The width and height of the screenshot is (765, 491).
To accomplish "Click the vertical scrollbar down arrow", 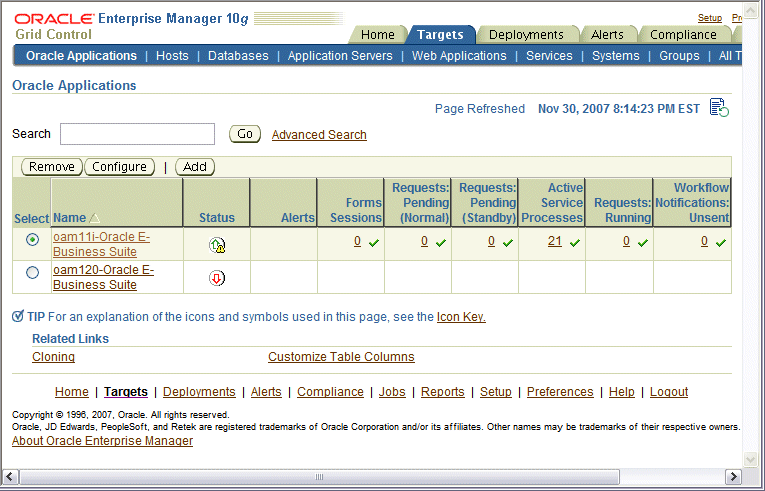I will point(750,459).
